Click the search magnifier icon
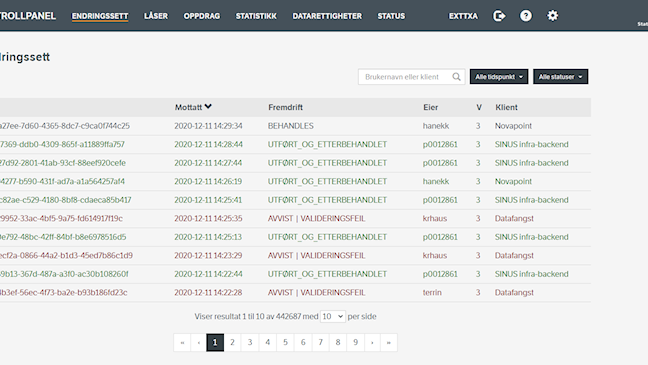 pyautogui.click(x=456, y=77)
